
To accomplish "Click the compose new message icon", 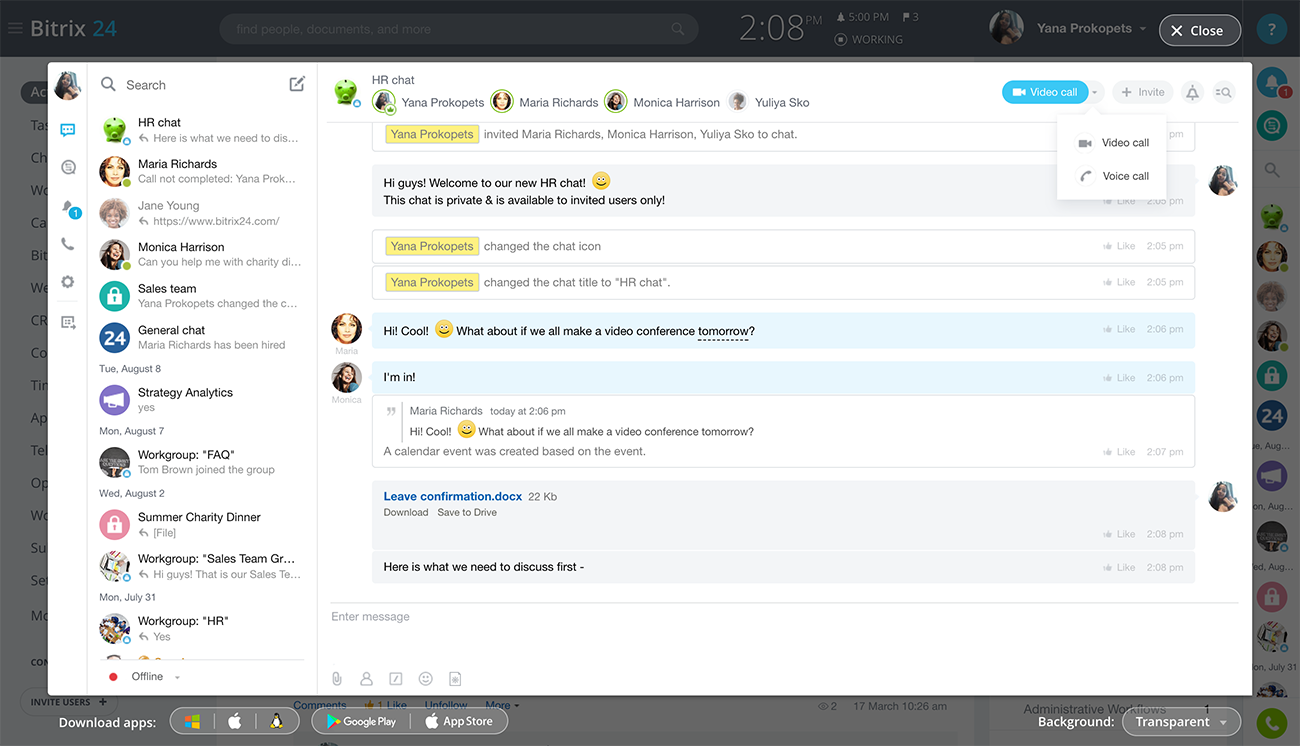I will pyautogui.click(x=297, y=84).
